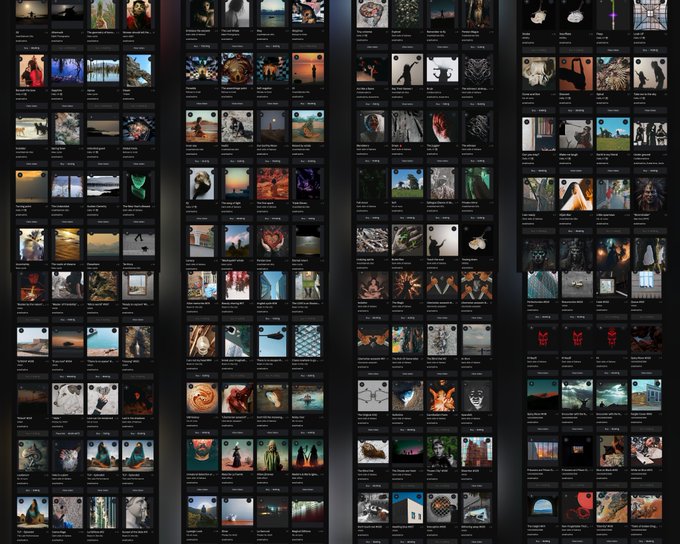Open the man in camouflage jacket artwork
Screen dimensions: 680x544
point(442,452)
